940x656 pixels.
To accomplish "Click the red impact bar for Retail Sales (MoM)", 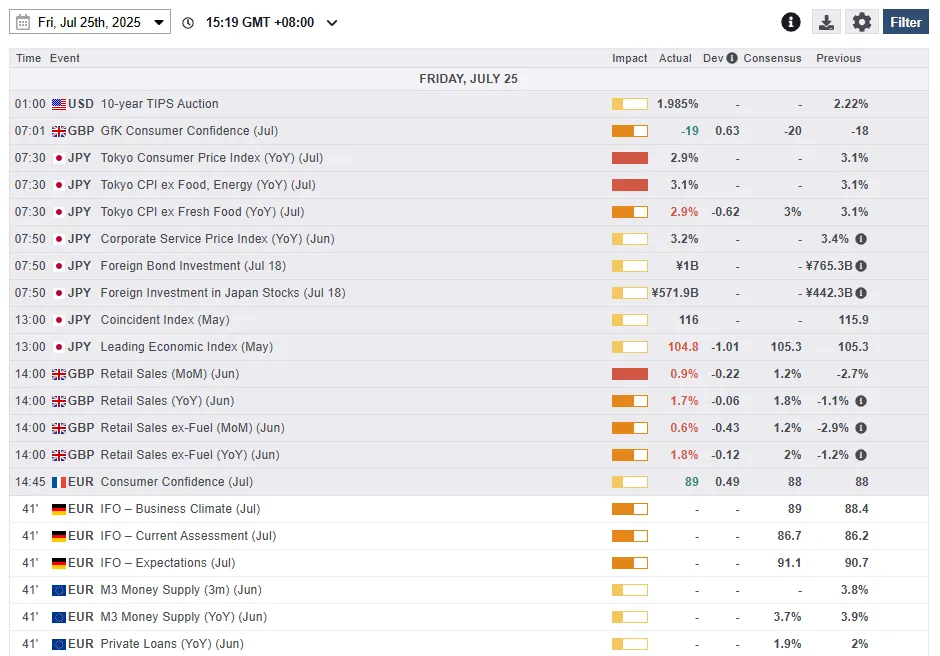I will pos(629,374).
